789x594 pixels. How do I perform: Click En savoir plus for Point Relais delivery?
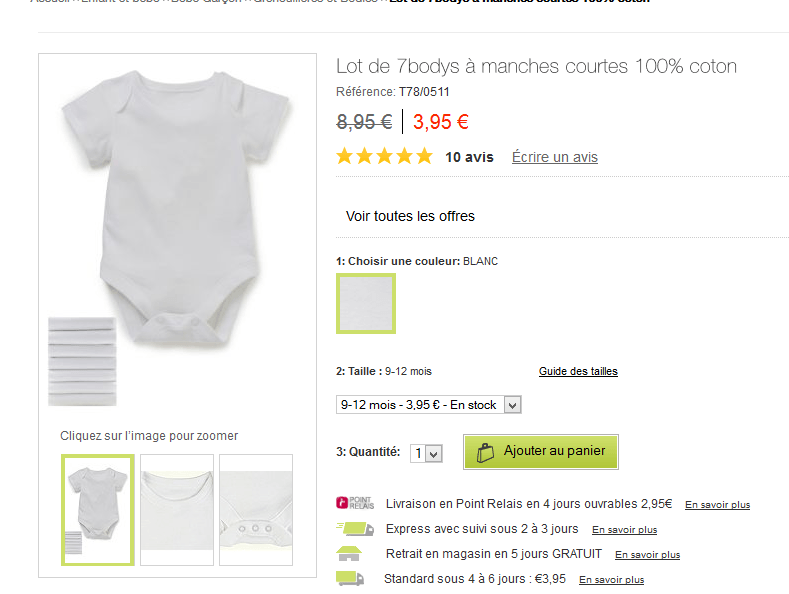pos(717,505)
